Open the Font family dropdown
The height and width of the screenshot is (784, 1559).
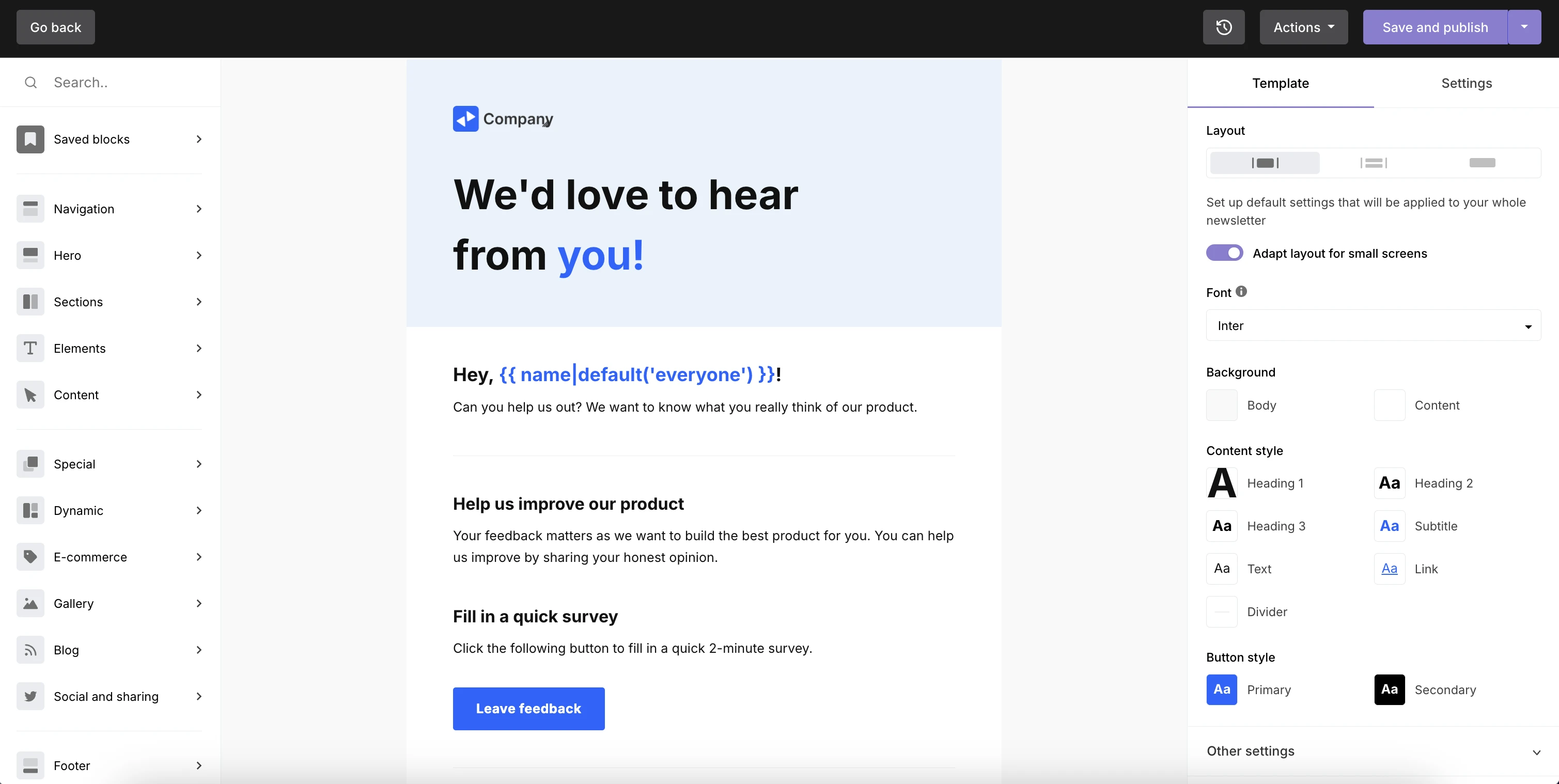pos(1373,325)
